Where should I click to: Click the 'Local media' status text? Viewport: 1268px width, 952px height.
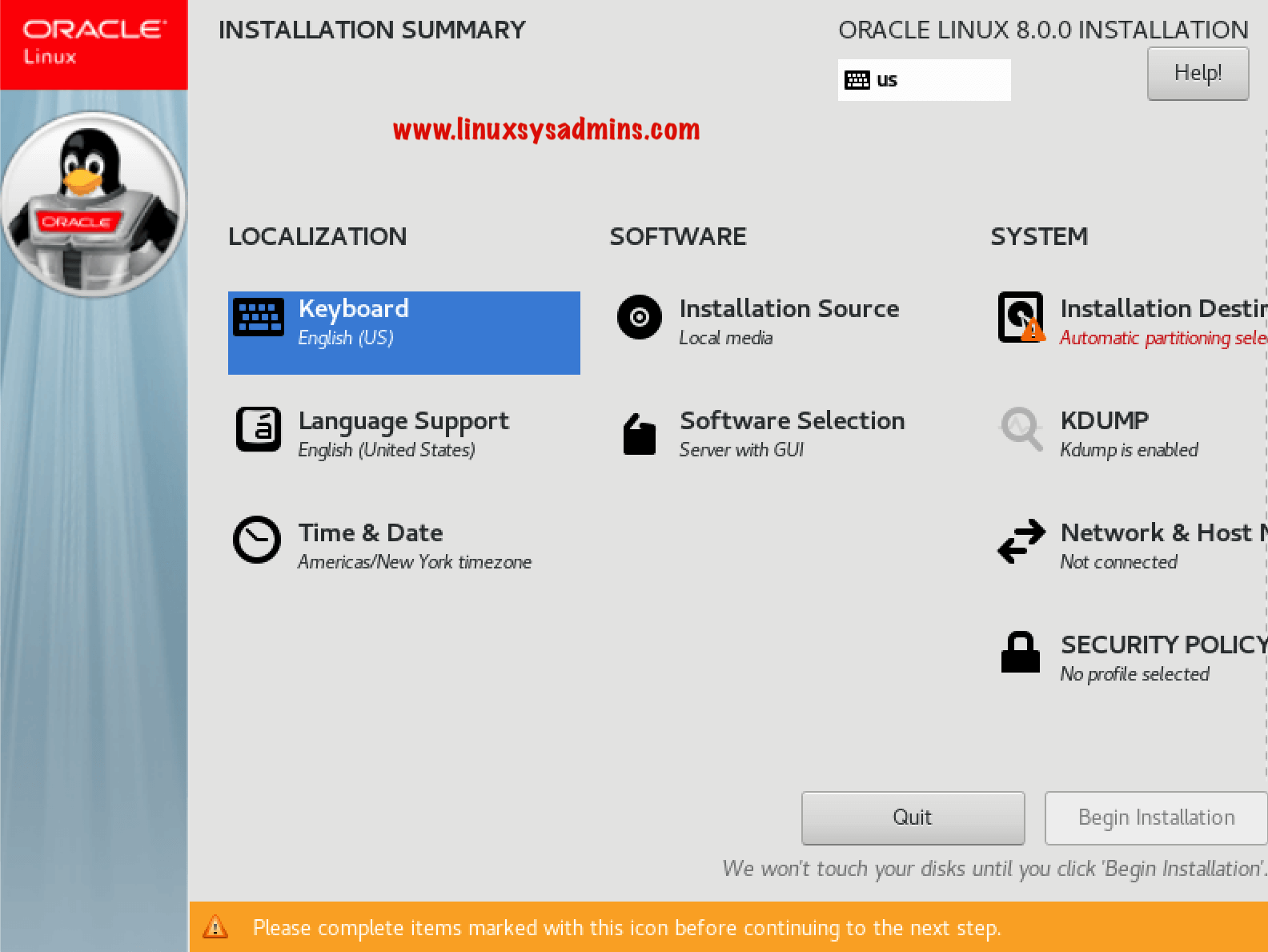(x=726, y=338)
